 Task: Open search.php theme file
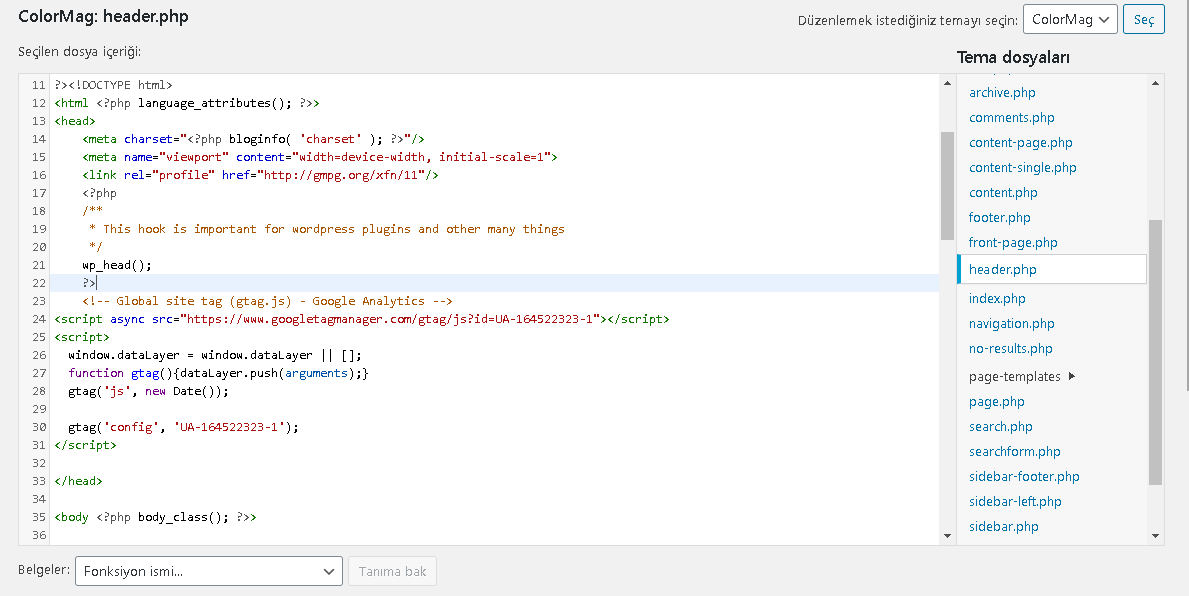pos(1000,427)
